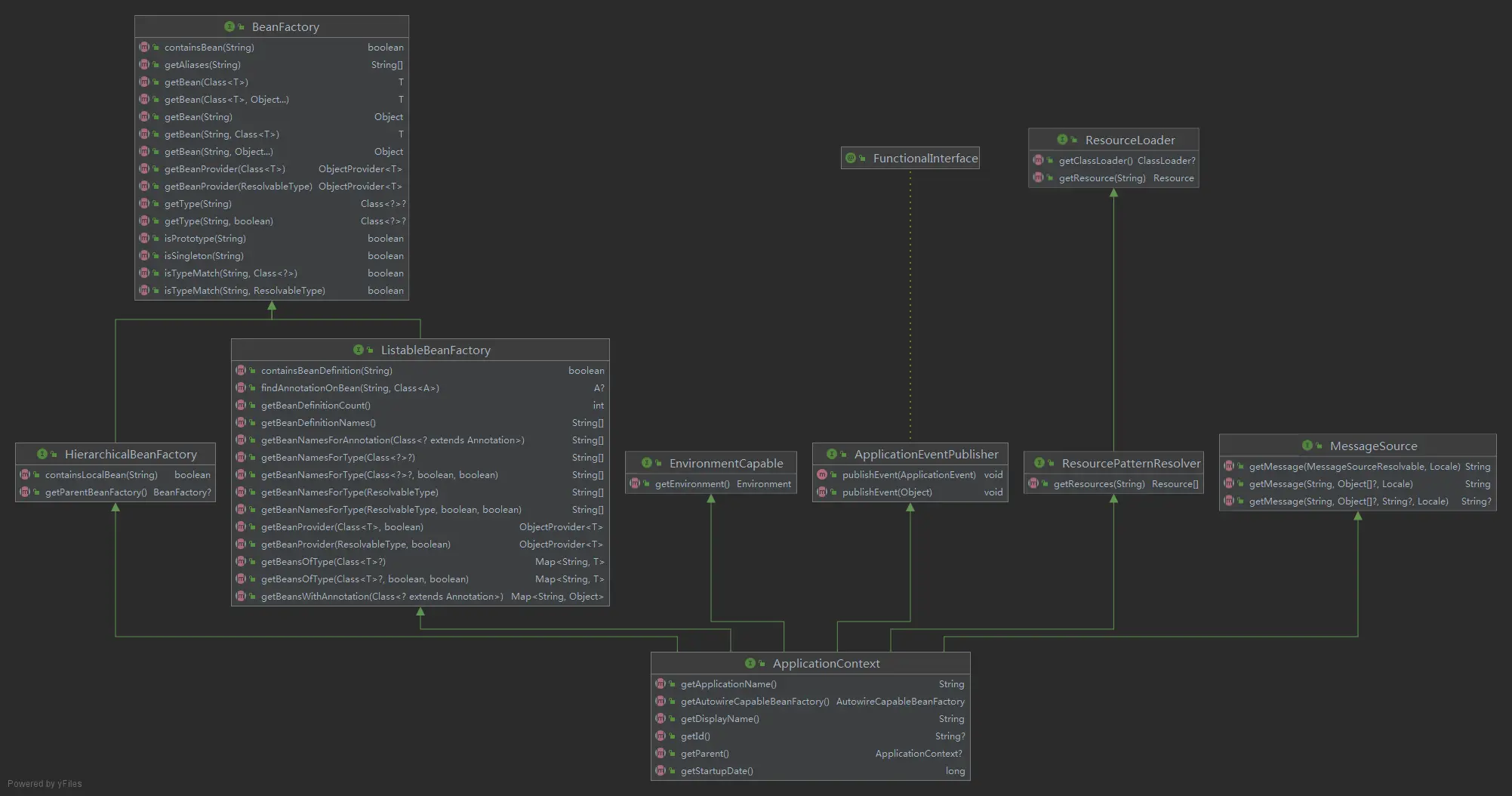Screen dimensions: 1512x796
Task: Click the interface icon beside ResourceLoader title
Action: pos(1062,140)
